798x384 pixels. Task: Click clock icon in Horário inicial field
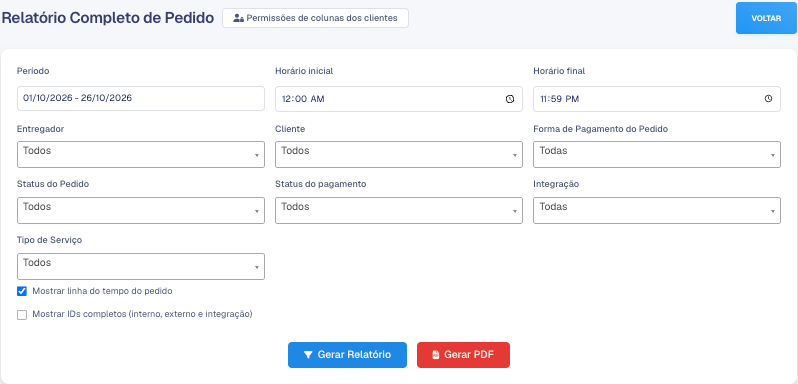pyautogui.click(x=510, y=99)
